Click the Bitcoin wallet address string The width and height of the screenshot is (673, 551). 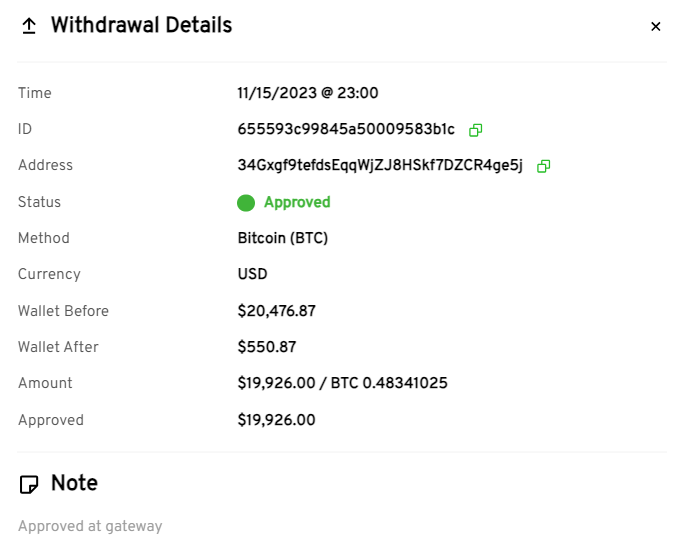(x=380, y=166)
